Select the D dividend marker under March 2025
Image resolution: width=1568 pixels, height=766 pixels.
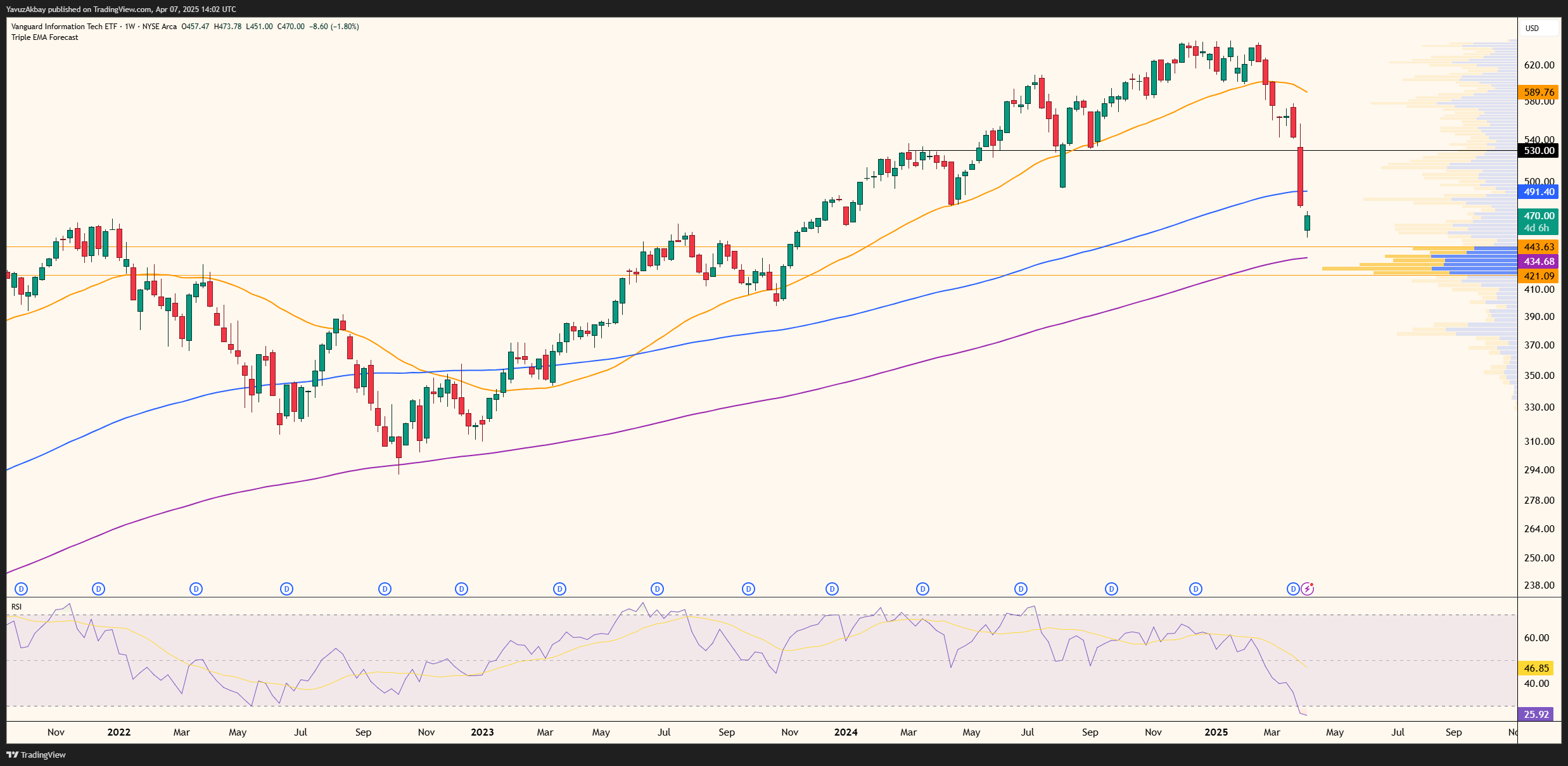click(1293, 588)
